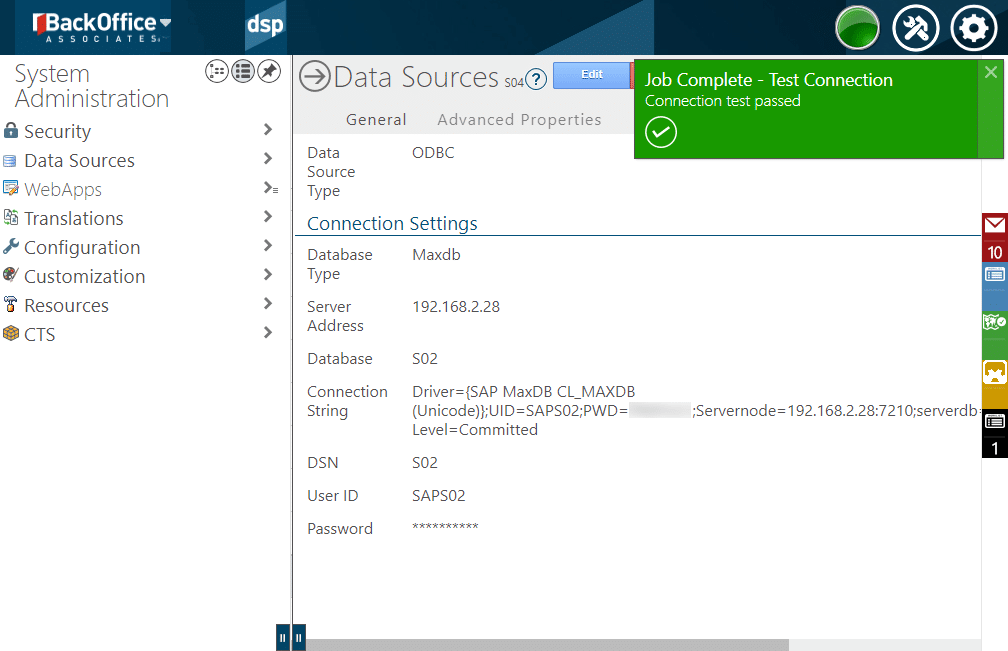Switch navigation to tree view icon
The width and height of the screenshot is (1008, 651).
pos(217,71)
